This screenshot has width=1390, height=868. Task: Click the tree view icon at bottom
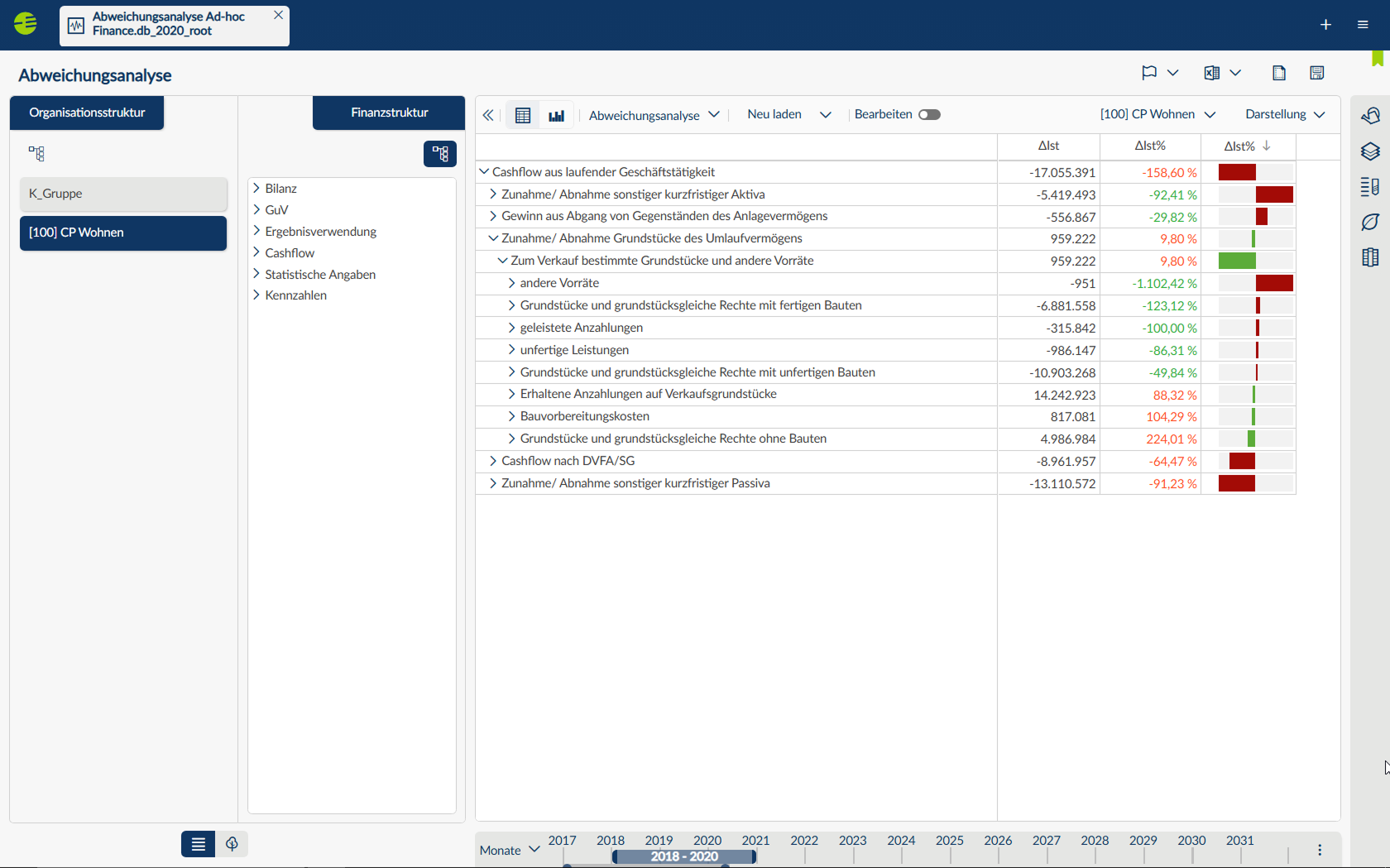click(232, 844)
